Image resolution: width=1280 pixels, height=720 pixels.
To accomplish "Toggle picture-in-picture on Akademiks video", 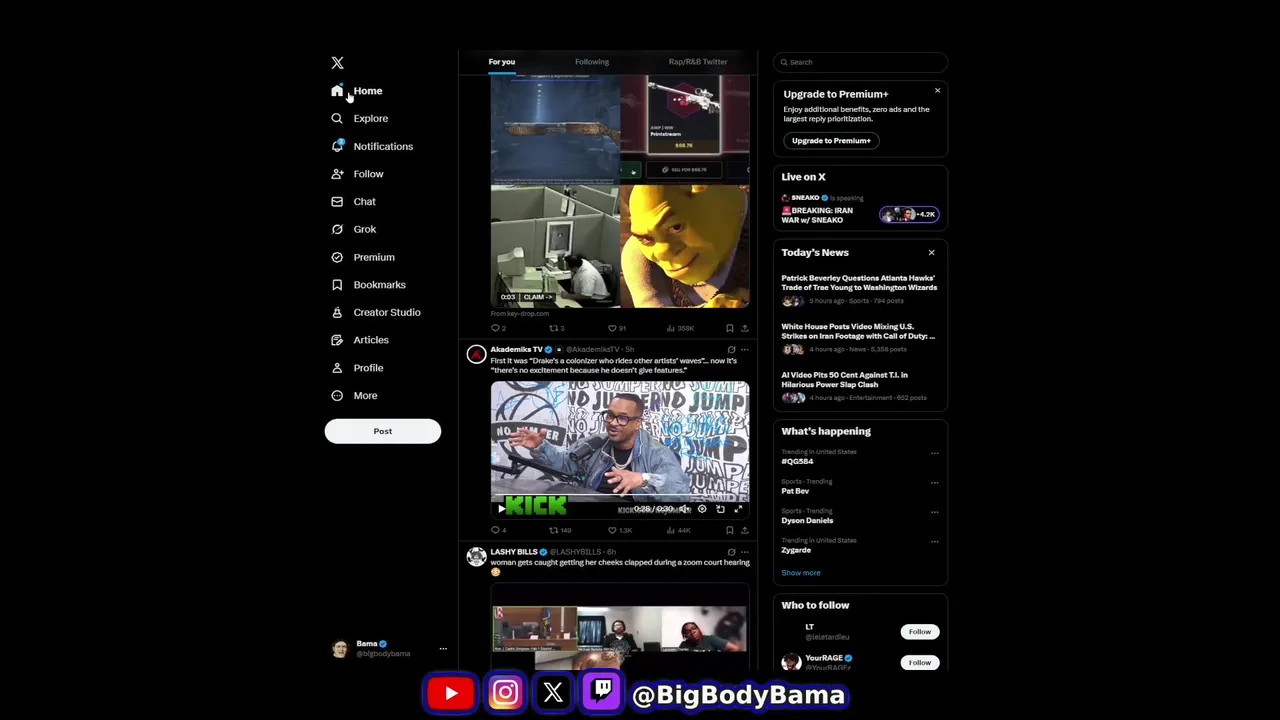I will [720, 509].
